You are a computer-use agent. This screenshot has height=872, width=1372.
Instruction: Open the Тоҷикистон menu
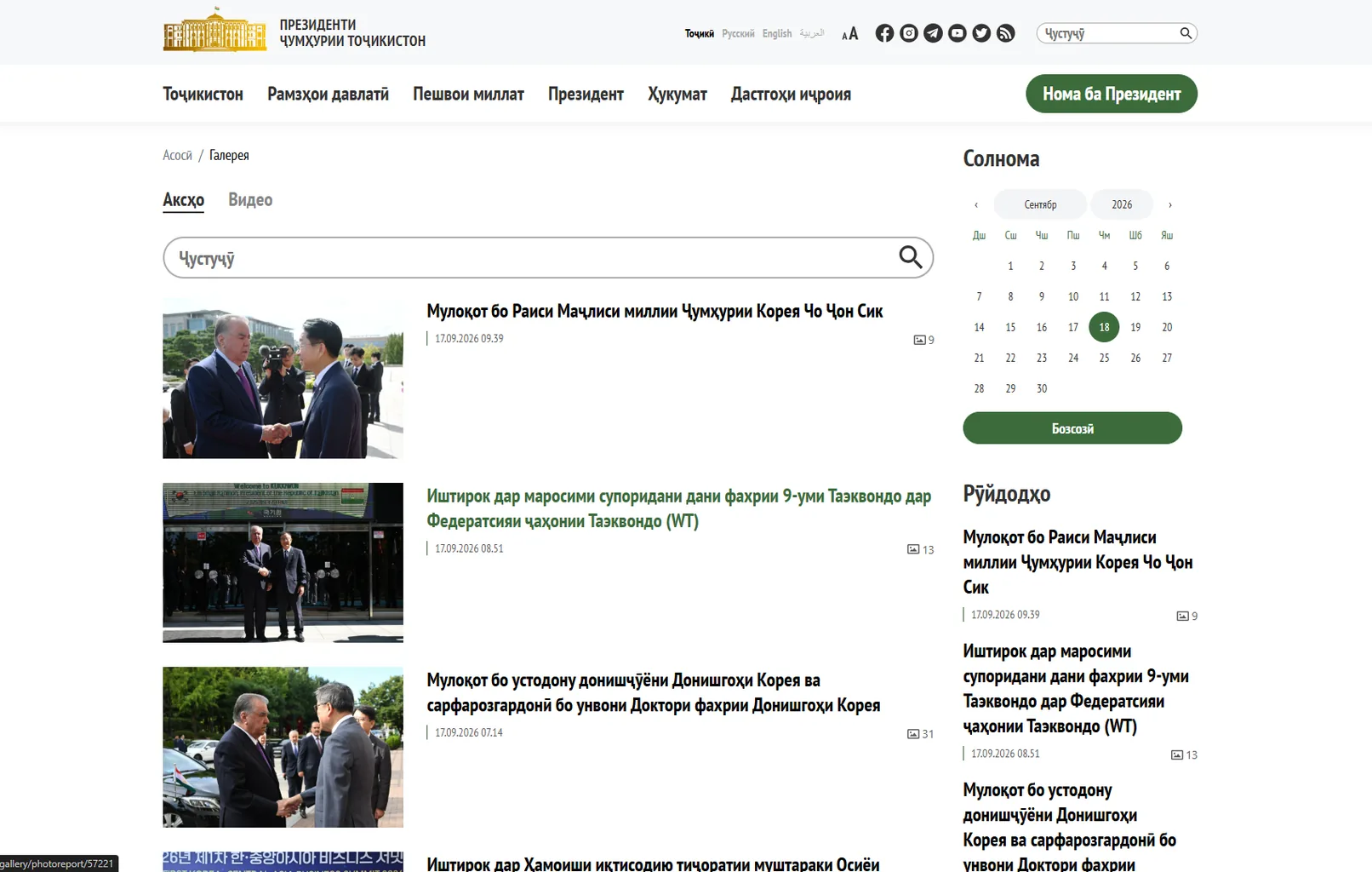click(x=203, y=94)
